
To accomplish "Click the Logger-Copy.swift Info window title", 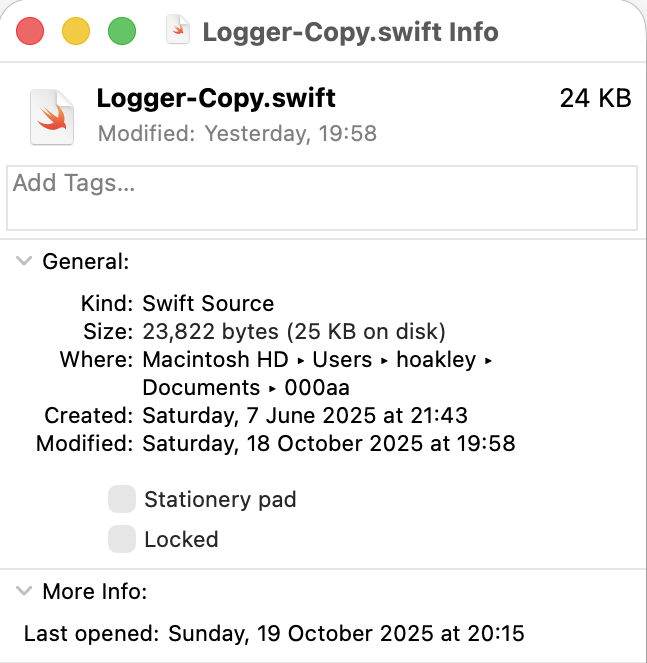I will (350, 31).
